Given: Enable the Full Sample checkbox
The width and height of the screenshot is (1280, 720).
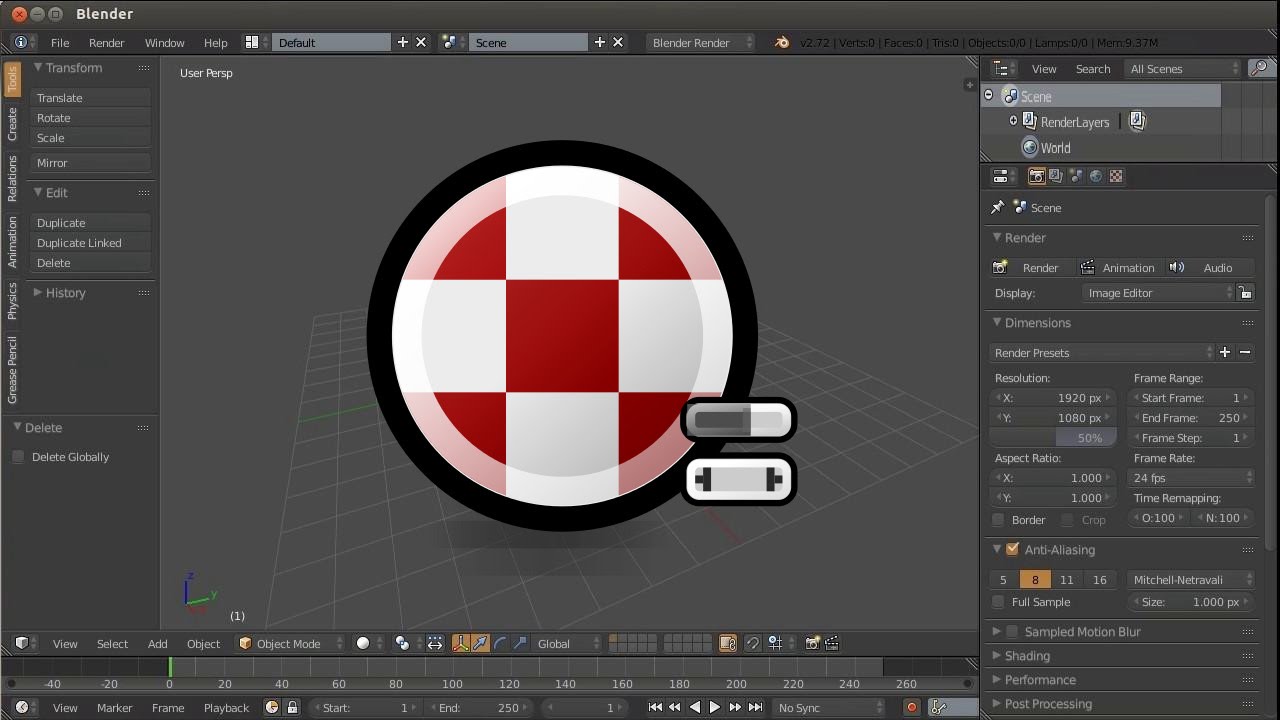Looking at the screenshot, I should point(998,602).
